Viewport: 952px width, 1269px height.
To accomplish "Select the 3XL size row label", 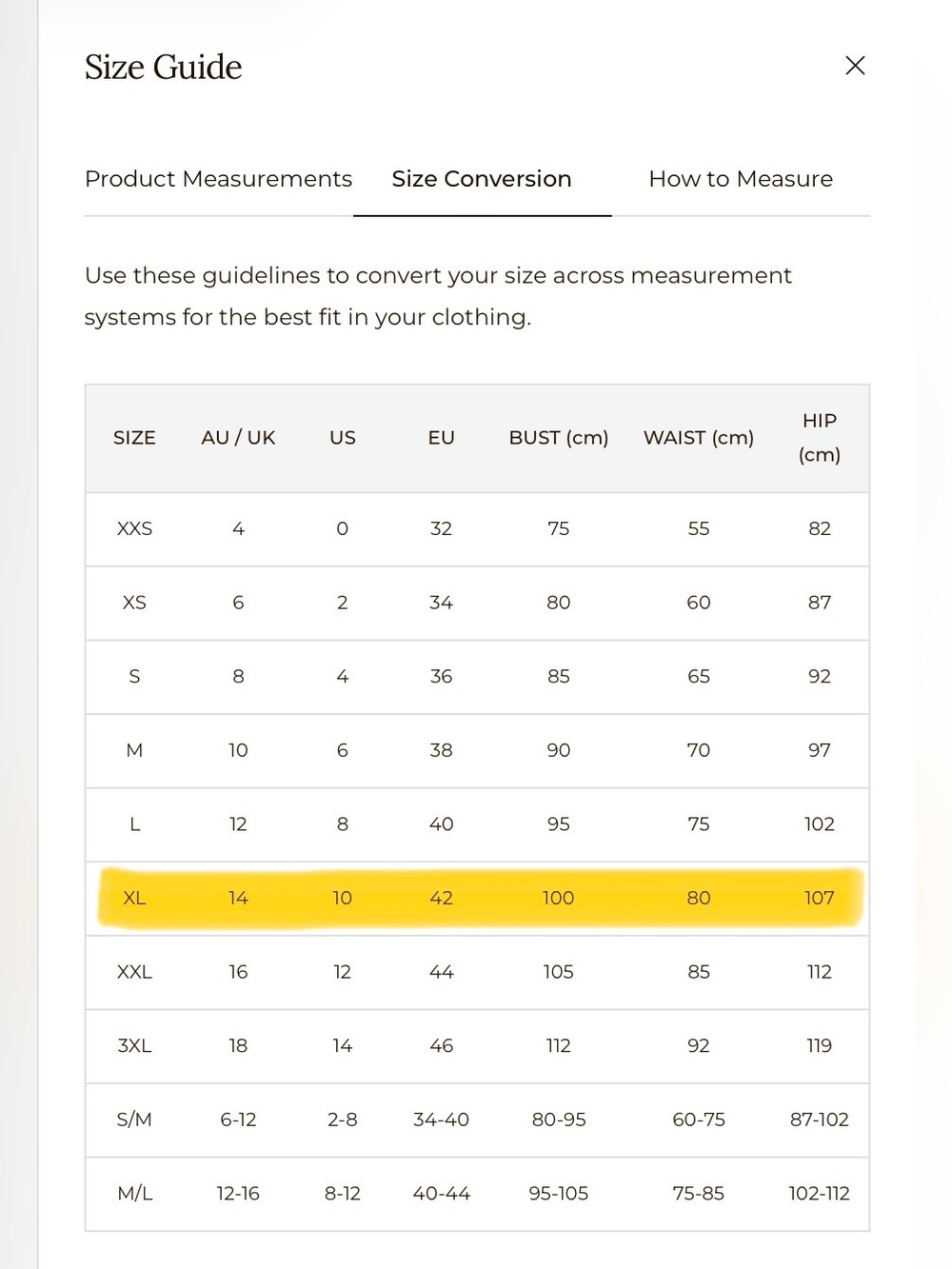I will [134, 1045].
